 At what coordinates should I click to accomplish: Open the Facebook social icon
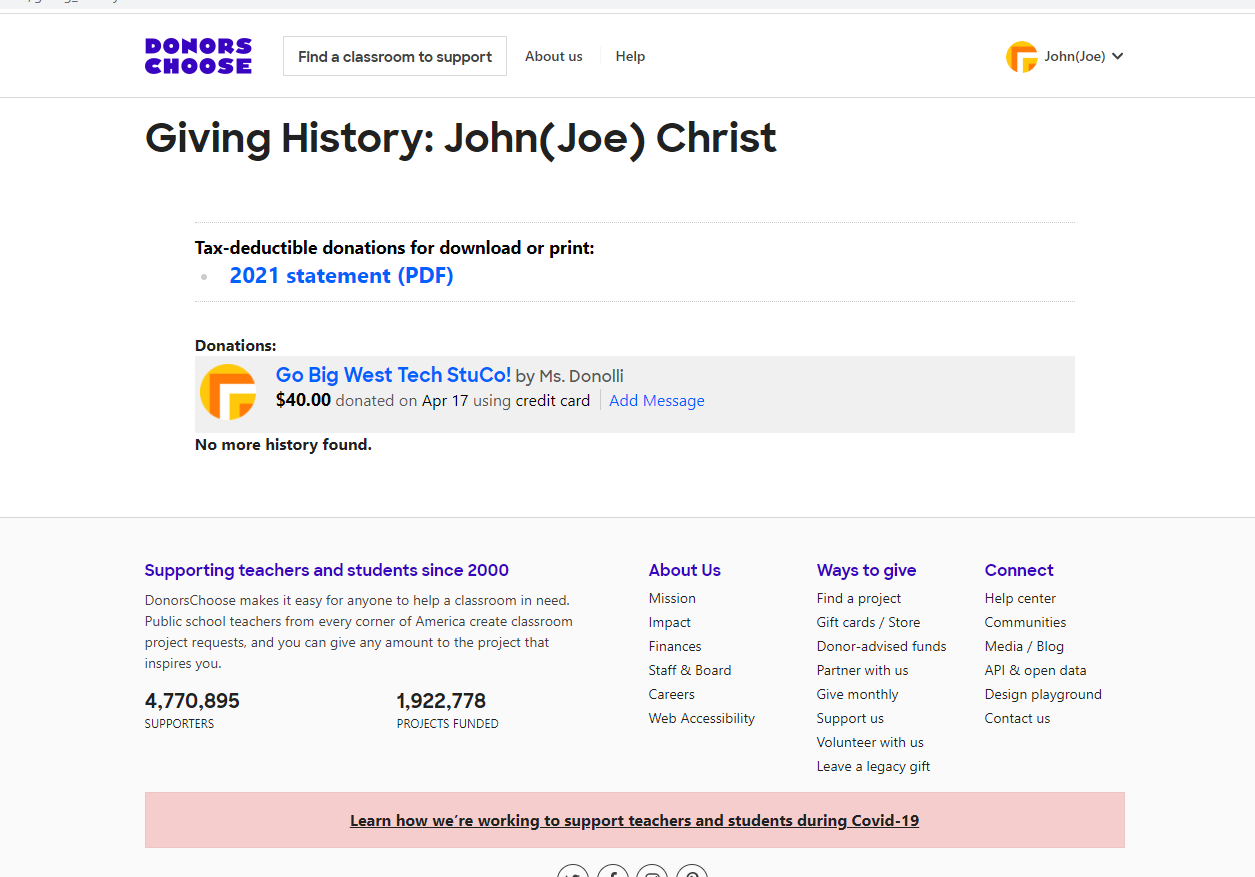(613, 871)
